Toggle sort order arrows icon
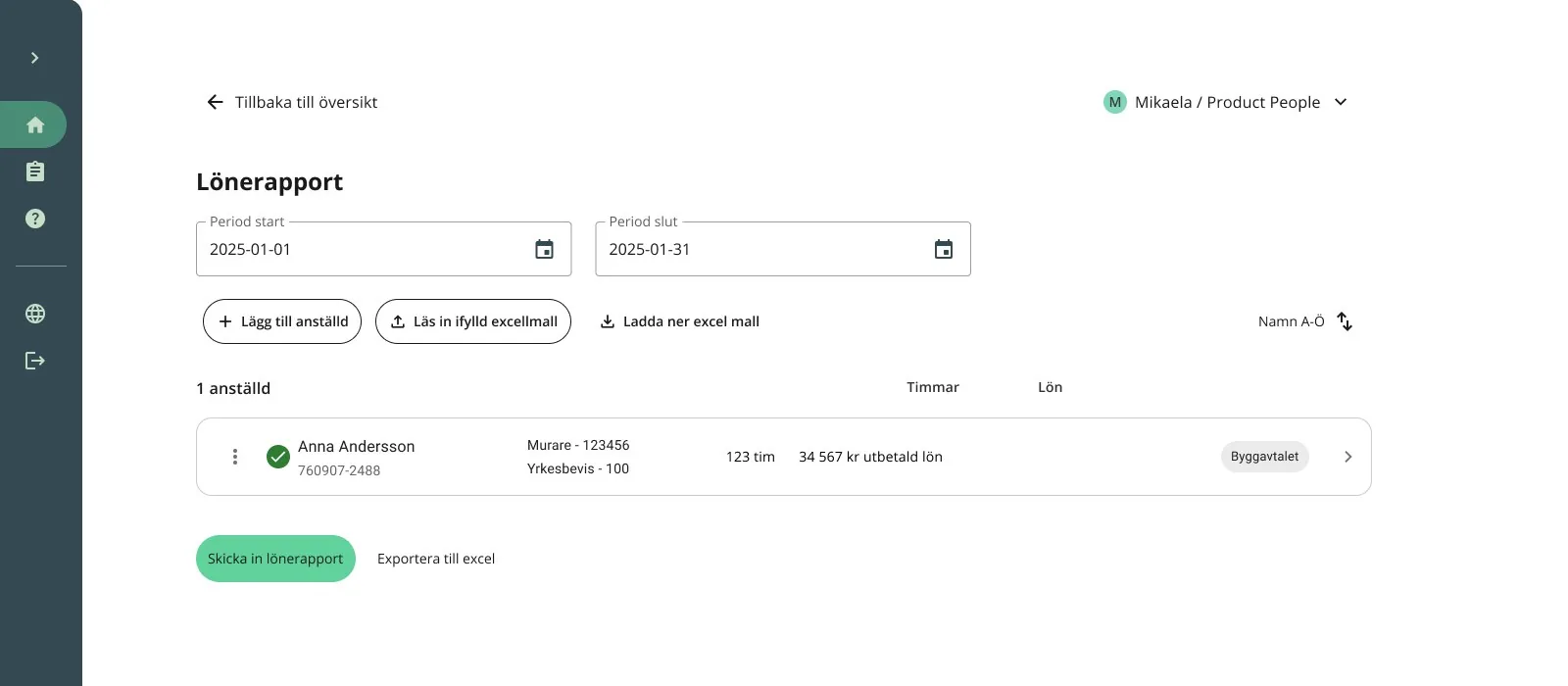Screen dimensions: 1568x686 1345,321
